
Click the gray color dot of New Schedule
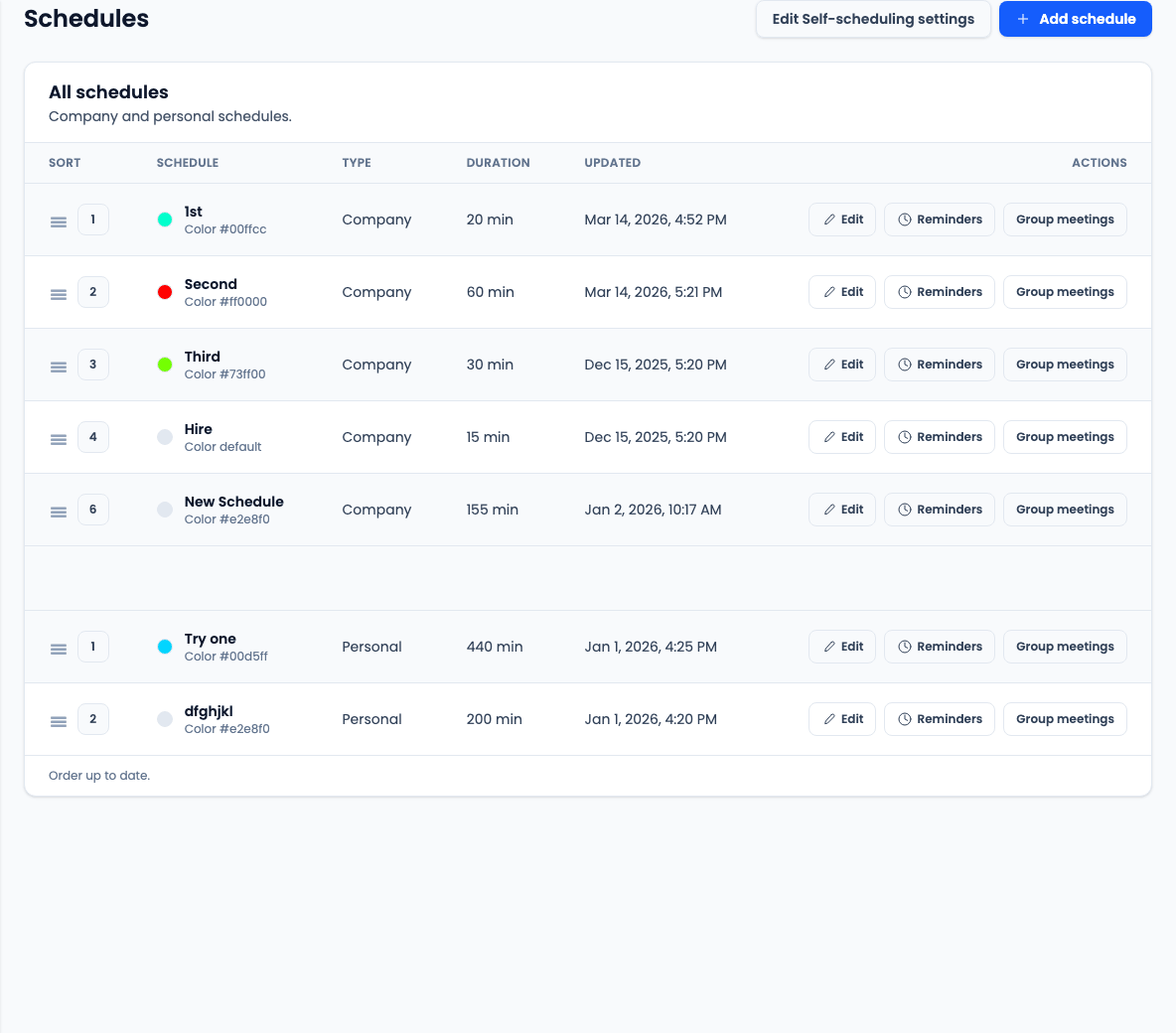click(165, 510)
